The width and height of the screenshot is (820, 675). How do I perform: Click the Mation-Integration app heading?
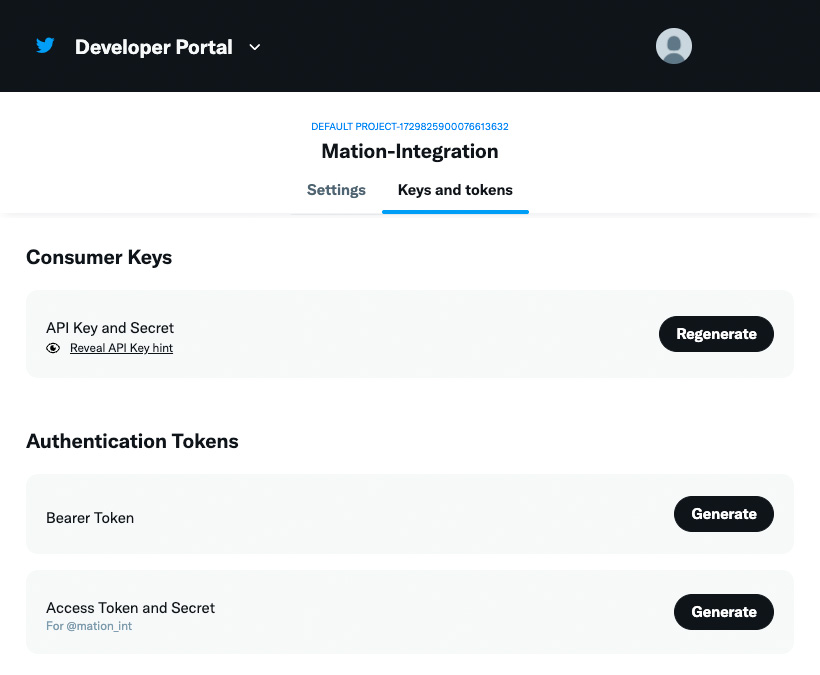409,152
